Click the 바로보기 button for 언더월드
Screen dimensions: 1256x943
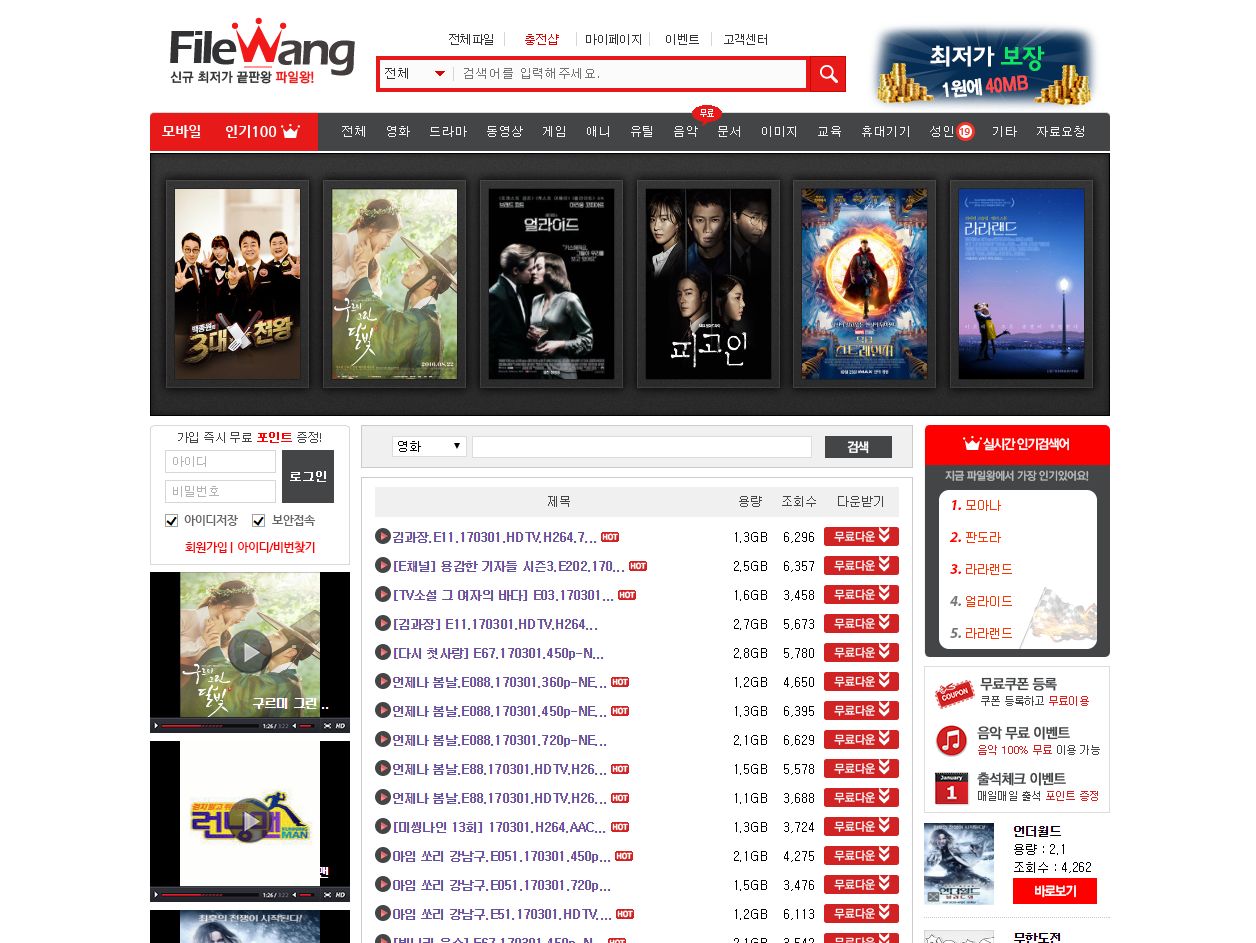coord(1054,891)
